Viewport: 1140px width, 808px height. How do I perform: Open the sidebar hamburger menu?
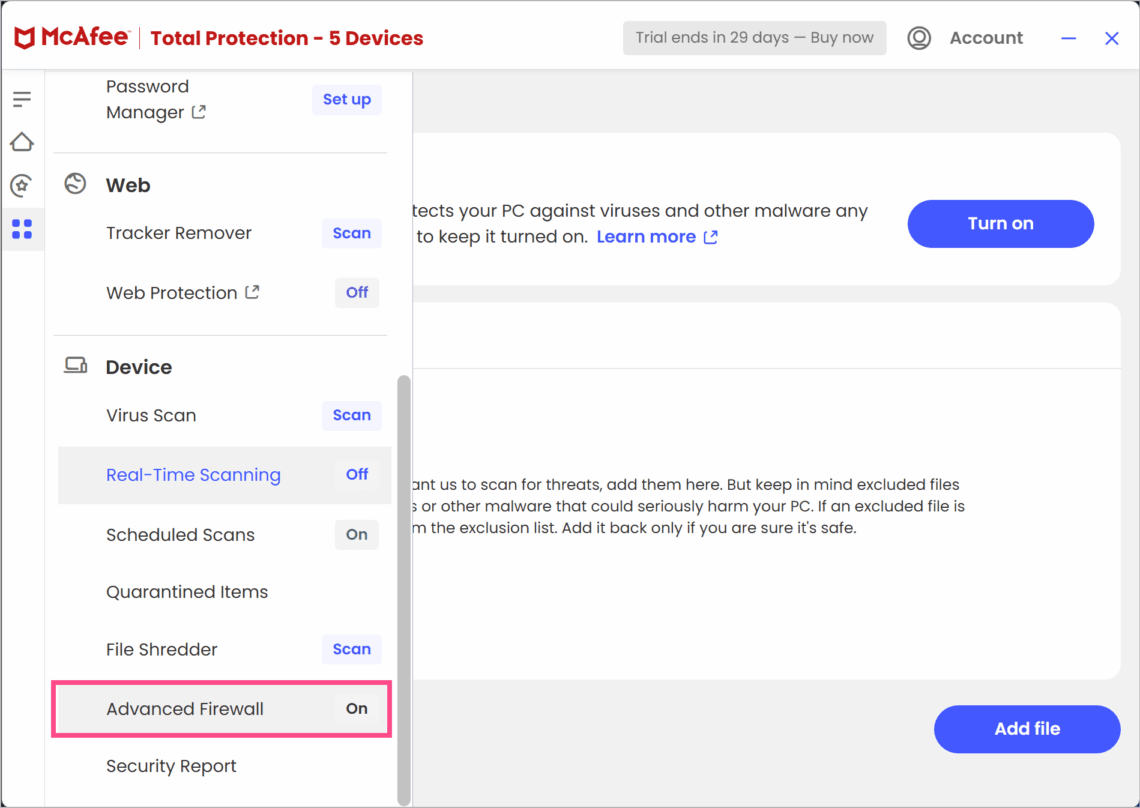pos(22,98)
